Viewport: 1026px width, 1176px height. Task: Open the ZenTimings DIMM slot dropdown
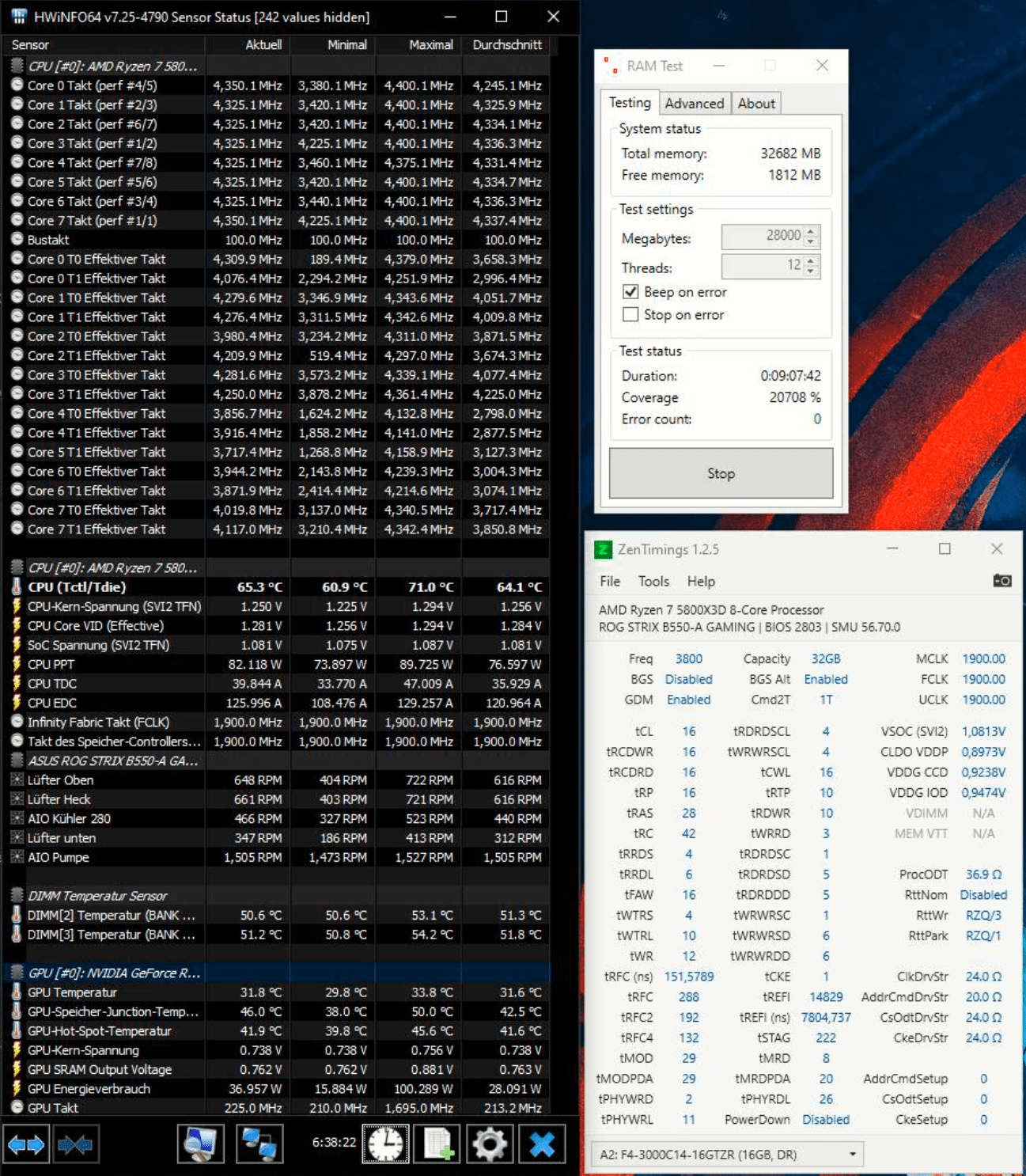(726, 1155)
